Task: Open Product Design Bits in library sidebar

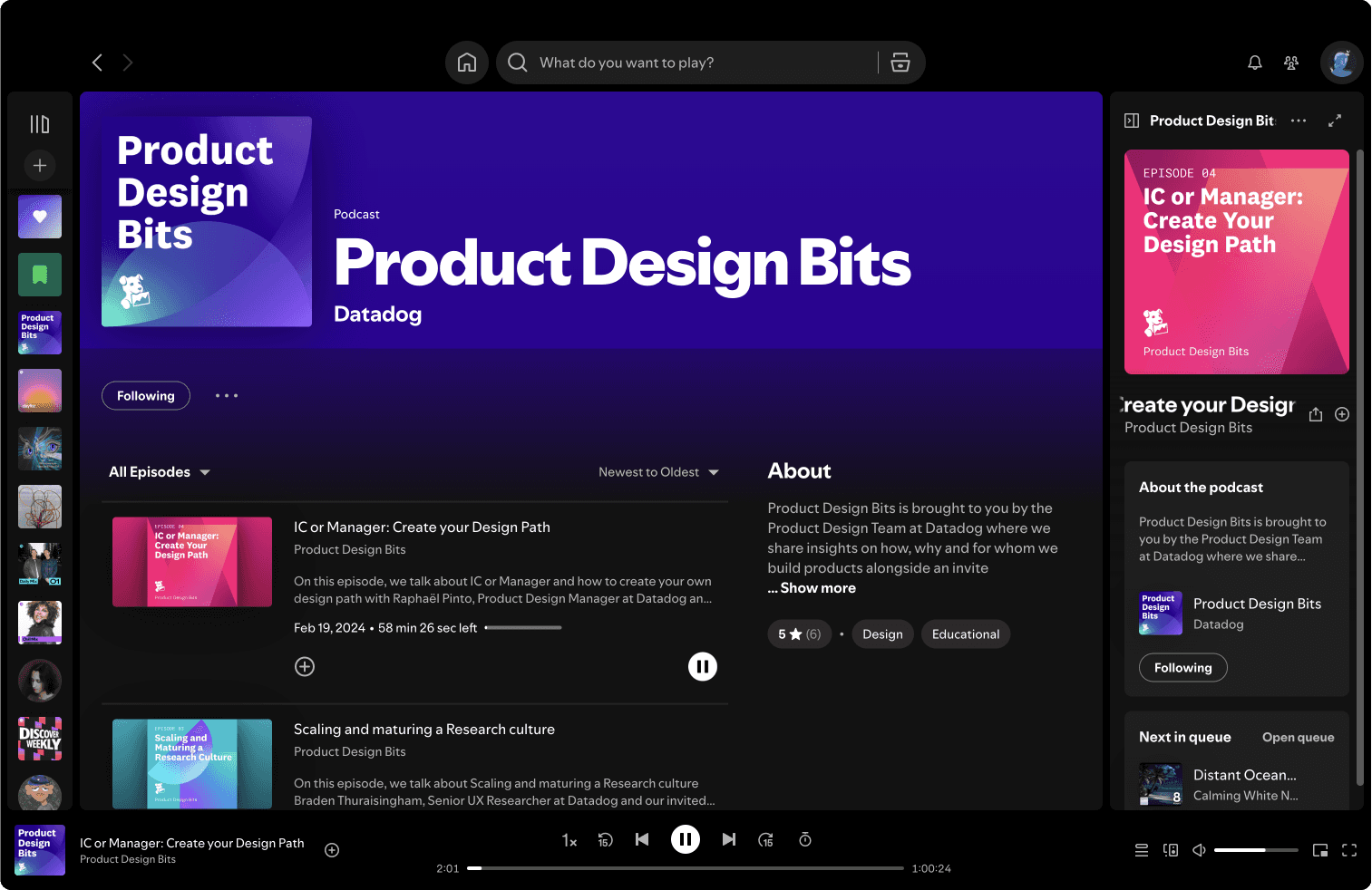Action: [40, 333]
